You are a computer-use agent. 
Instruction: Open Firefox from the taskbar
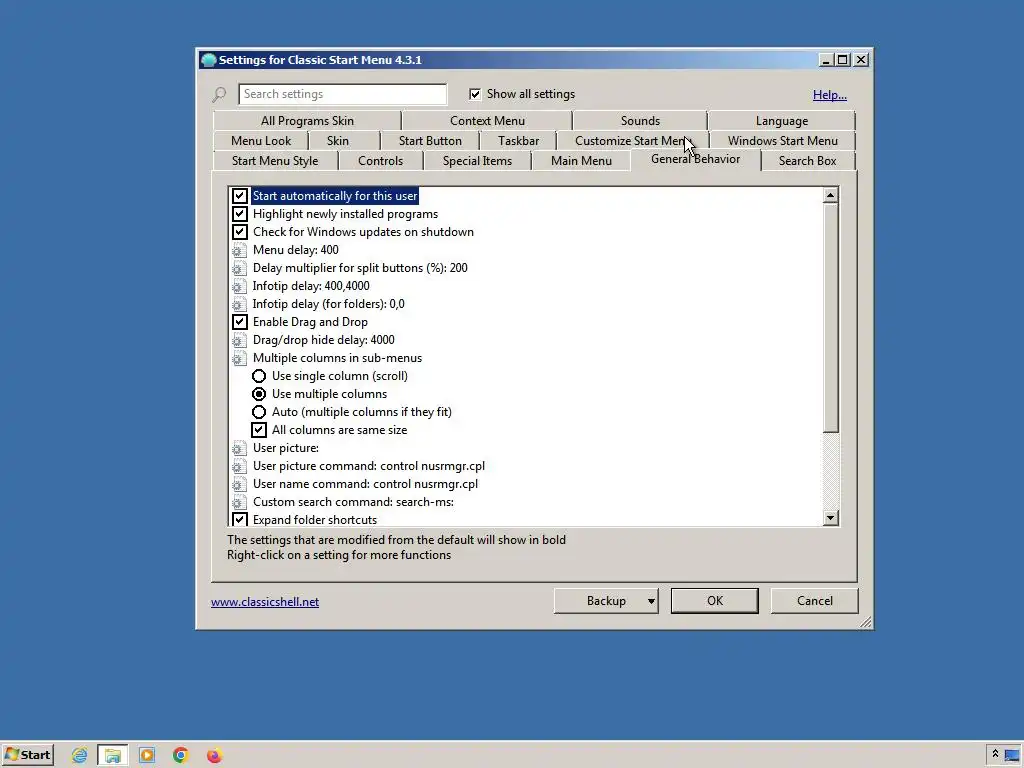coord(214,756)
